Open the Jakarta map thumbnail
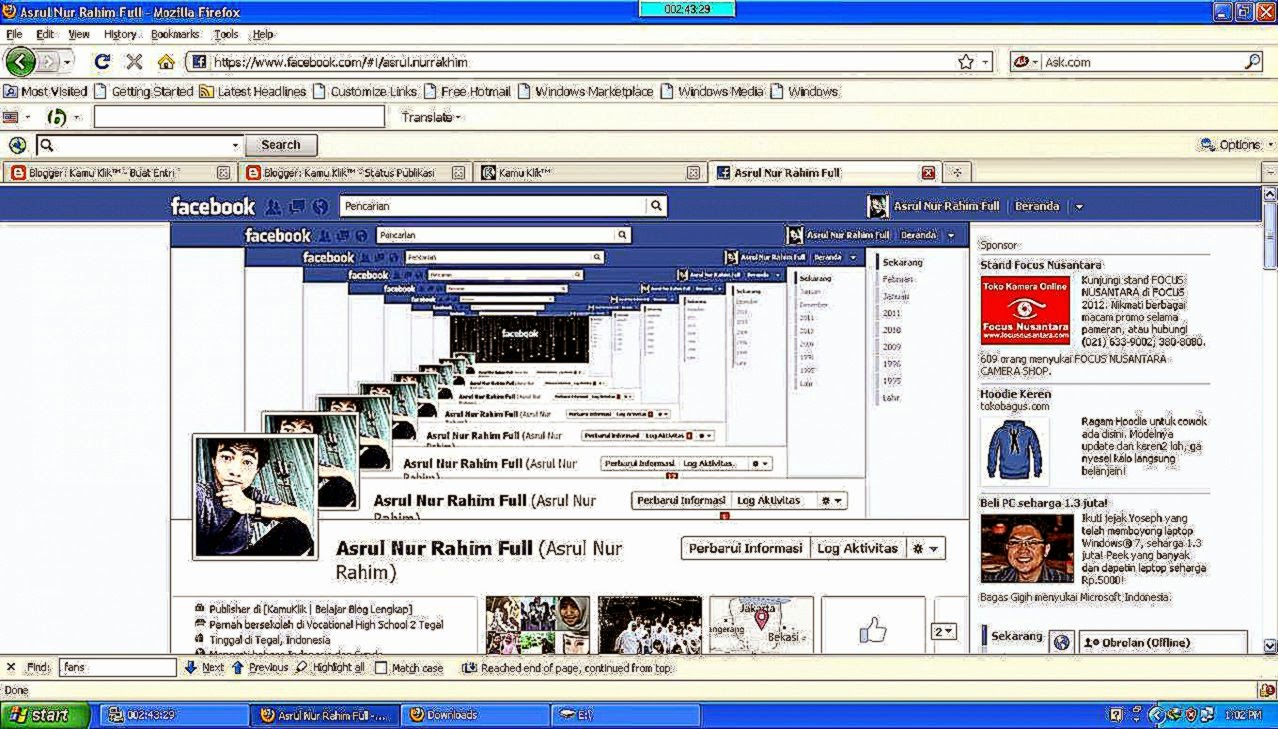 (x=761, y=626)
